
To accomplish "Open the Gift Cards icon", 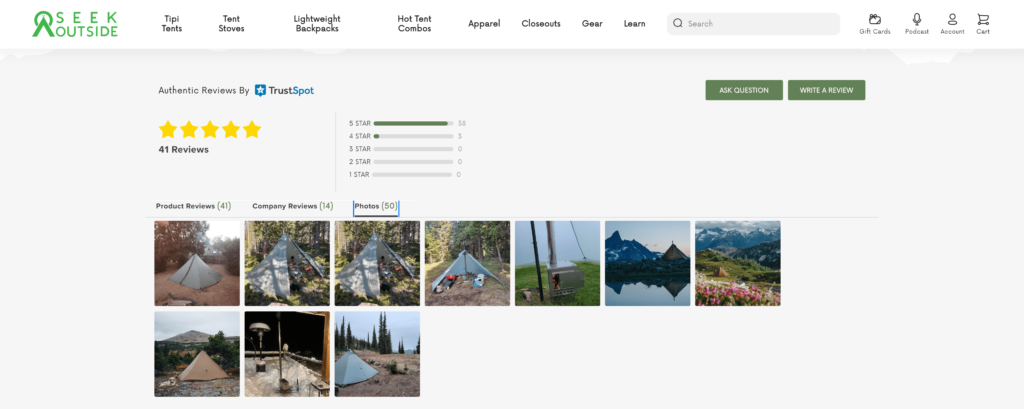I will (874, 20).
